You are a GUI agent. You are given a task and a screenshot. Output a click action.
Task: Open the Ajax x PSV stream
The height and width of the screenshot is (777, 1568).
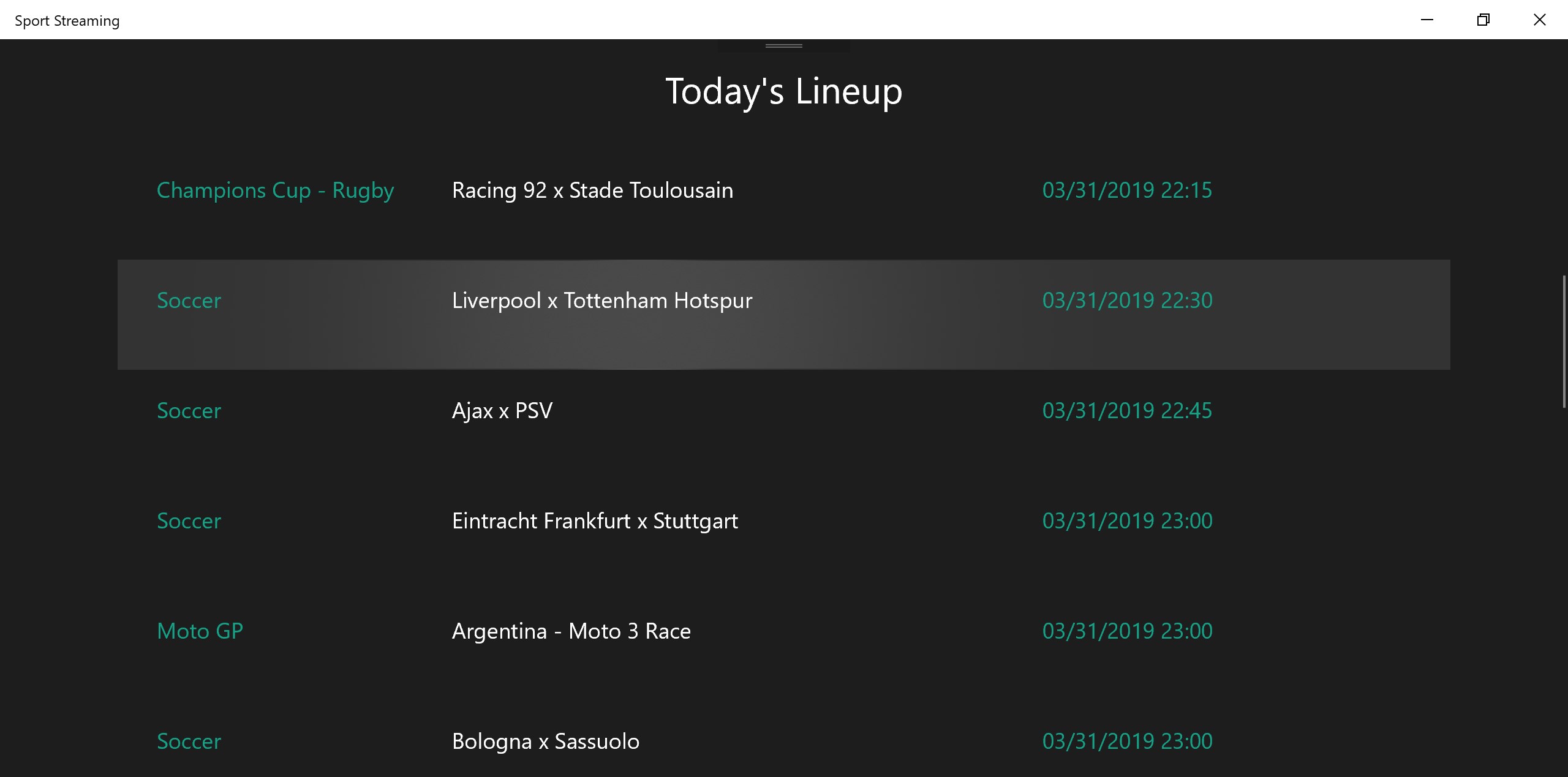[x=502, y=411]
